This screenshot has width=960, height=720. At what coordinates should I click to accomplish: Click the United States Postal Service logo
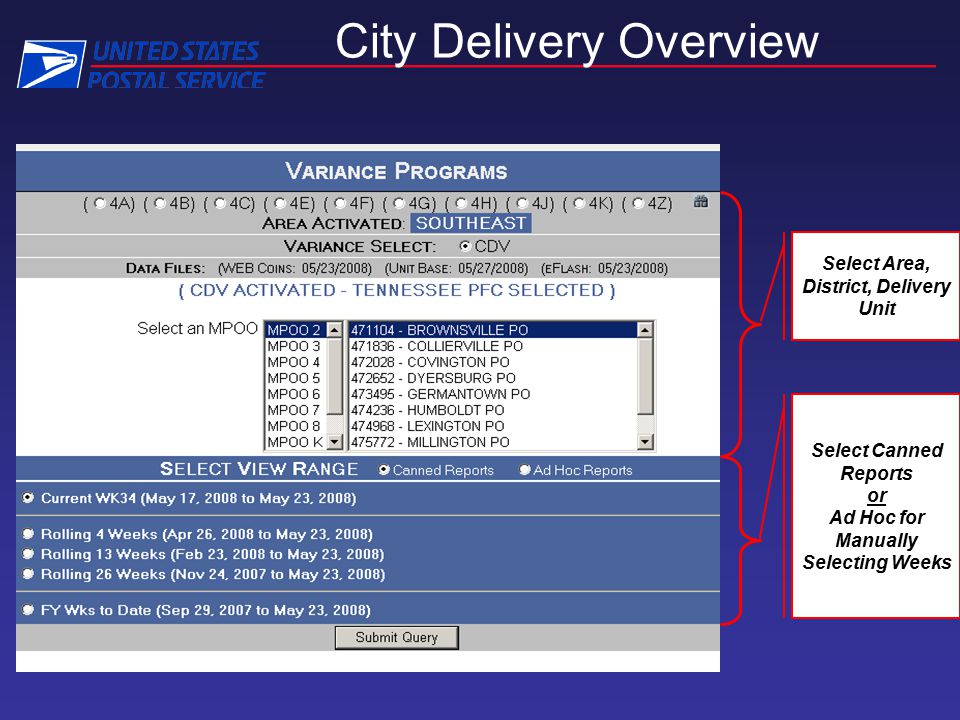pos(141,64)
